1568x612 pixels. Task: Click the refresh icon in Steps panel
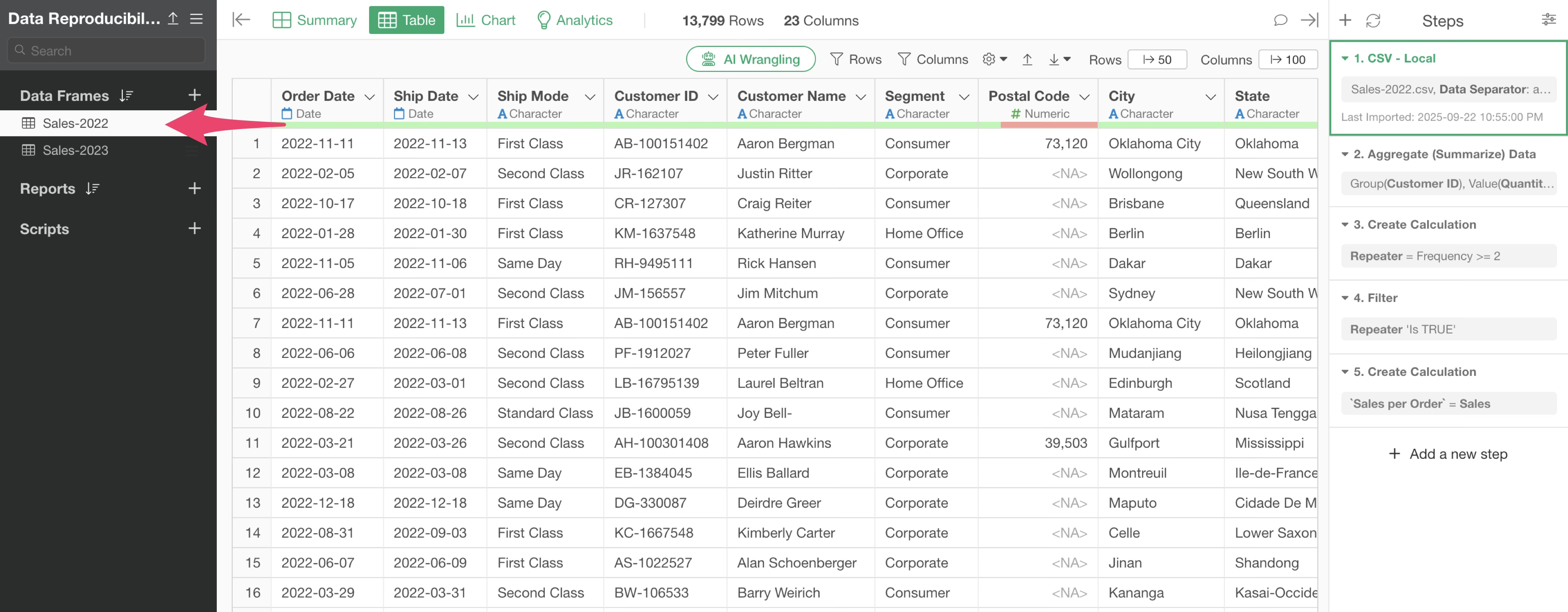[x=1372, y=21]
